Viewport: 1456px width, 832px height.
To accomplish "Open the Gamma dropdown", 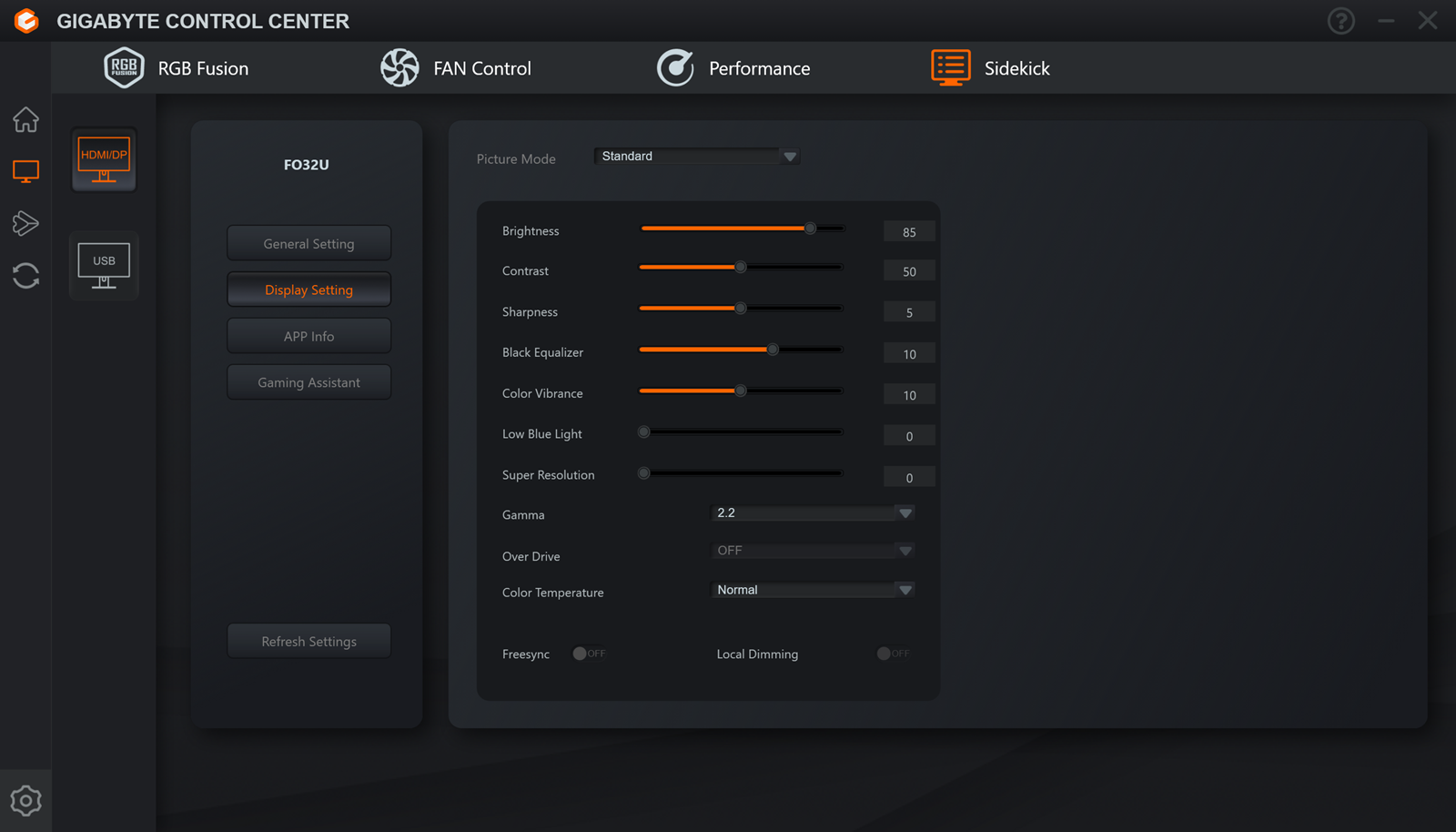I will click(812, 513).
